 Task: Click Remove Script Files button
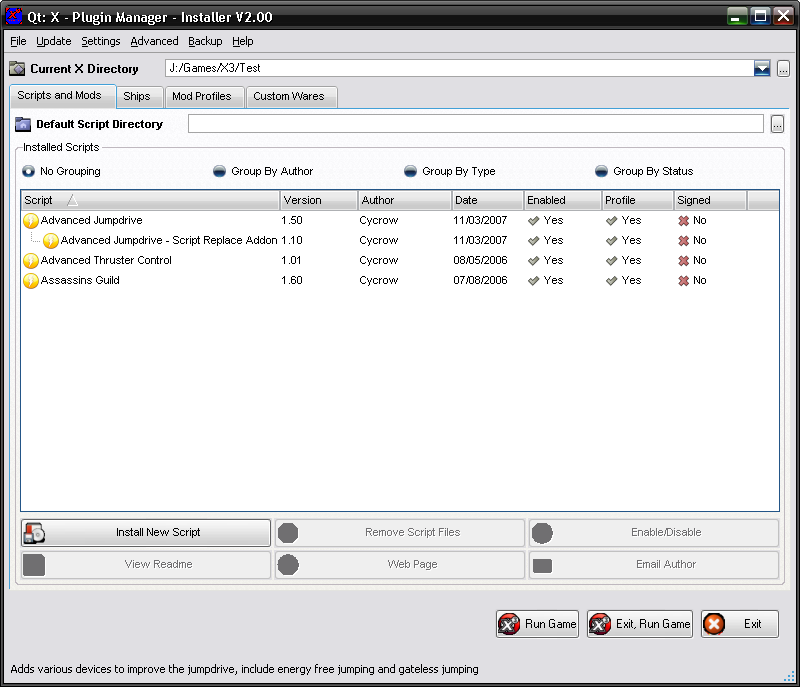[400, 532]
